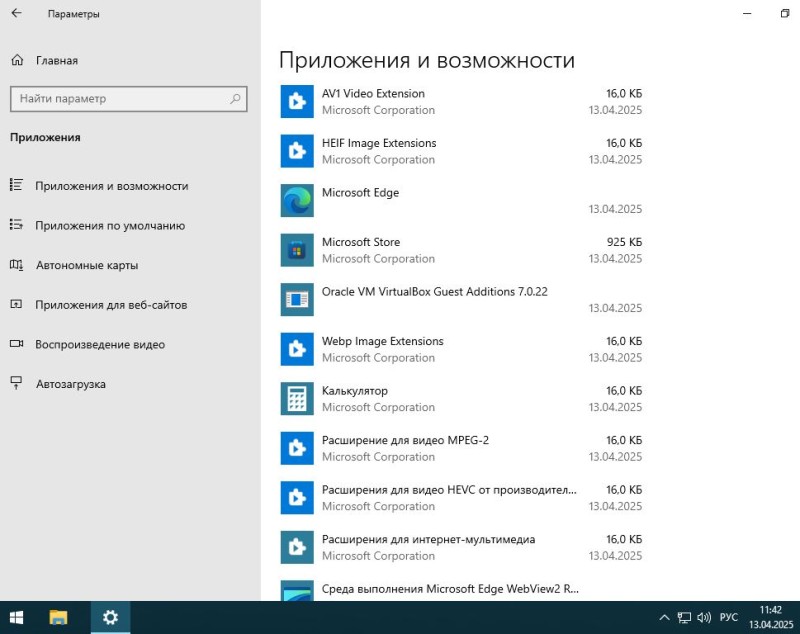Focus the Найти параметр search field
Image resolution: width=800 pixels, height=634 pixels.
[129, 98]
